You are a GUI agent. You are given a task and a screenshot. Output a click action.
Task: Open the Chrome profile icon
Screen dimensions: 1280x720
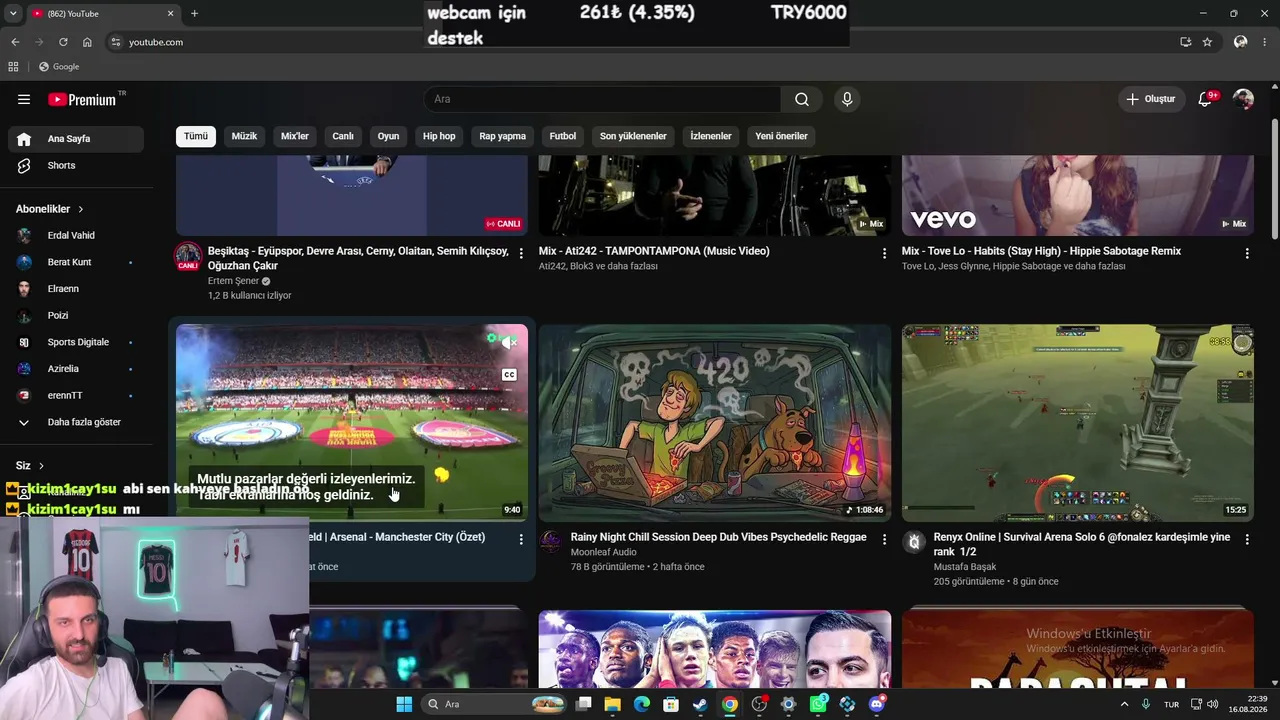[x=1240, y=42]
